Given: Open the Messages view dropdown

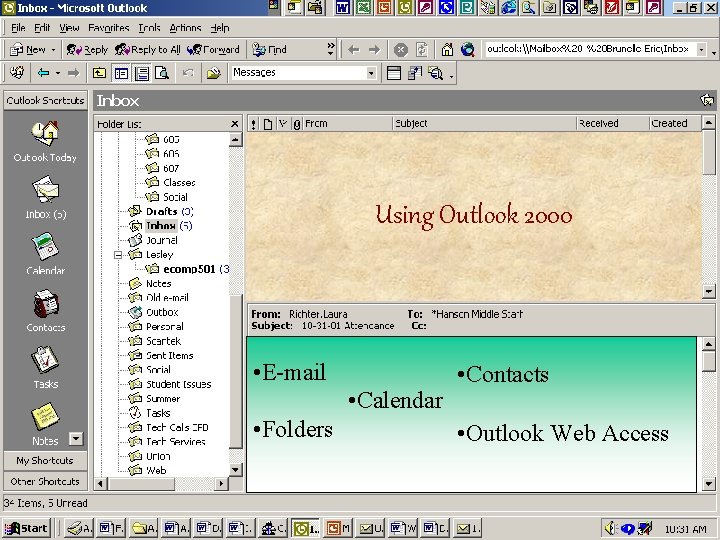Looking at the screenshot, I should tap(371, 73).
